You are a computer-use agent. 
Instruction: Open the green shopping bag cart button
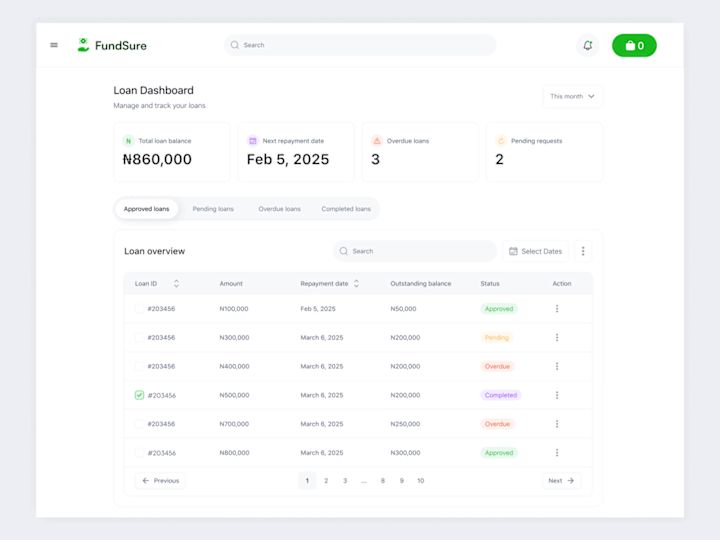coord(634,45)
